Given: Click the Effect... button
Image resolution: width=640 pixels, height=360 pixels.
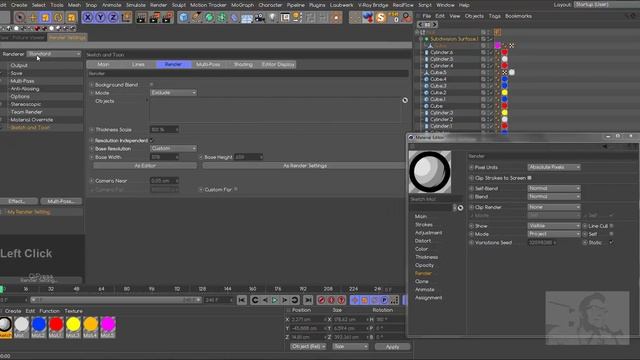Looking at the screenshot, I should pos(19,201).
